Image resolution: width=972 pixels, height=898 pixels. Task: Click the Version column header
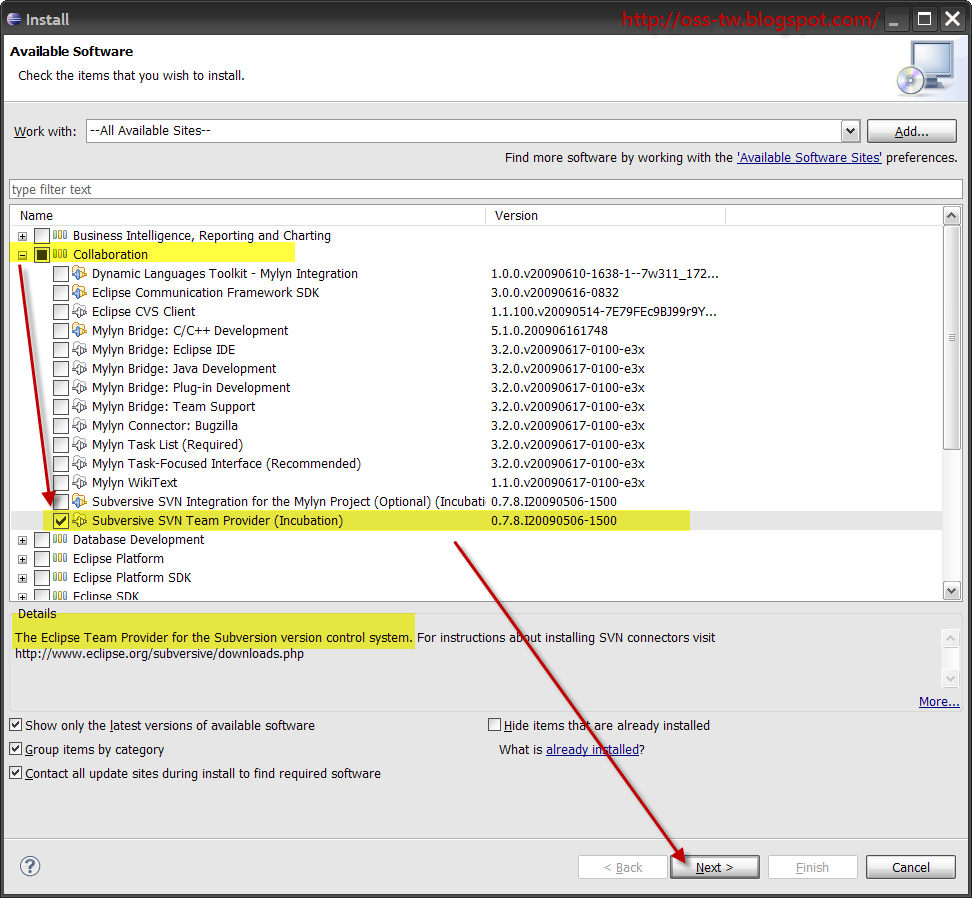click(x=605, y=216)
